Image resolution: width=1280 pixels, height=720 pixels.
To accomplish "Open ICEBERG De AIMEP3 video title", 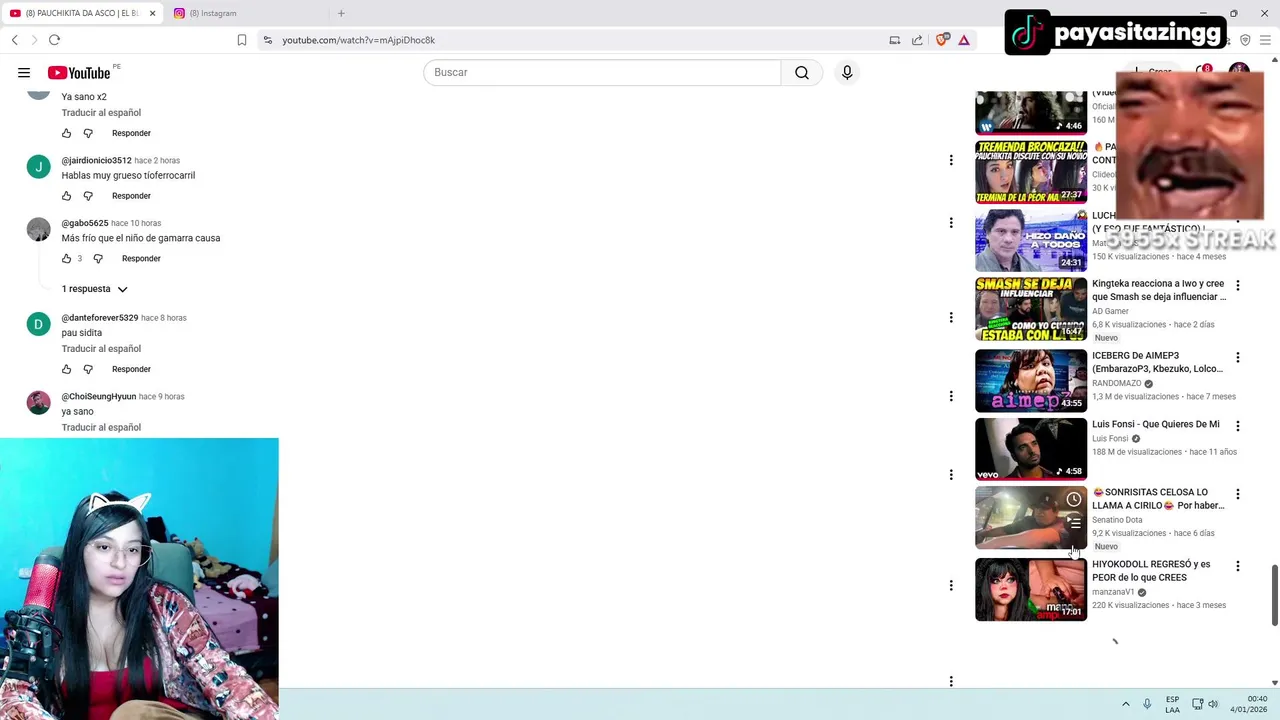I will click(1157, 362).
